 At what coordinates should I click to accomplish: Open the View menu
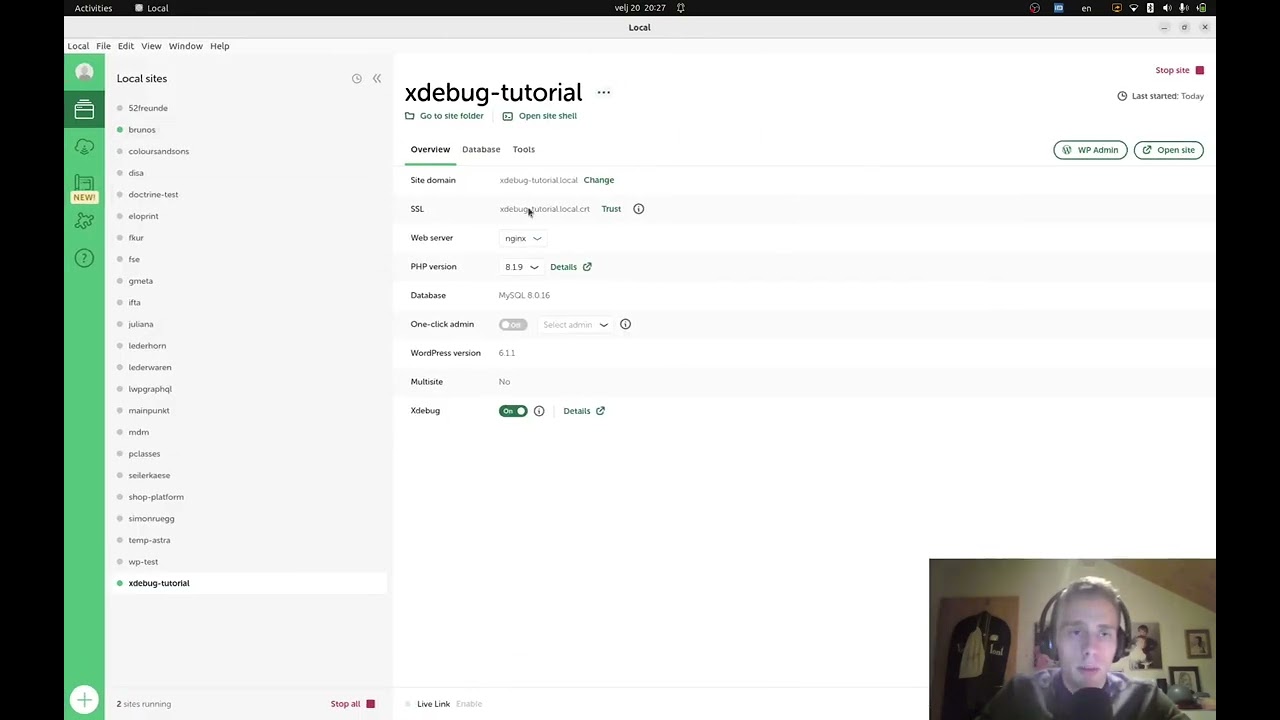[151, 46]
